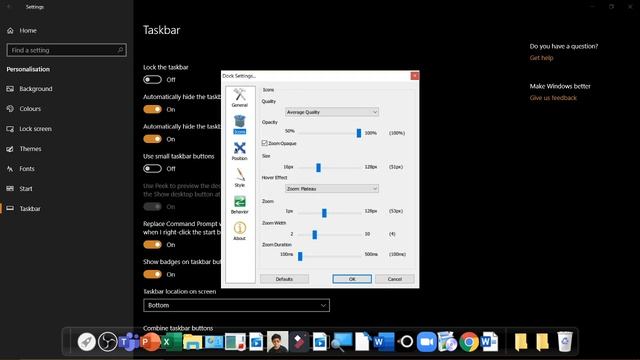This screenshot has width=640, height=360.
Task: Click the "Personalisation" heading
Action: tap(28, 69)
